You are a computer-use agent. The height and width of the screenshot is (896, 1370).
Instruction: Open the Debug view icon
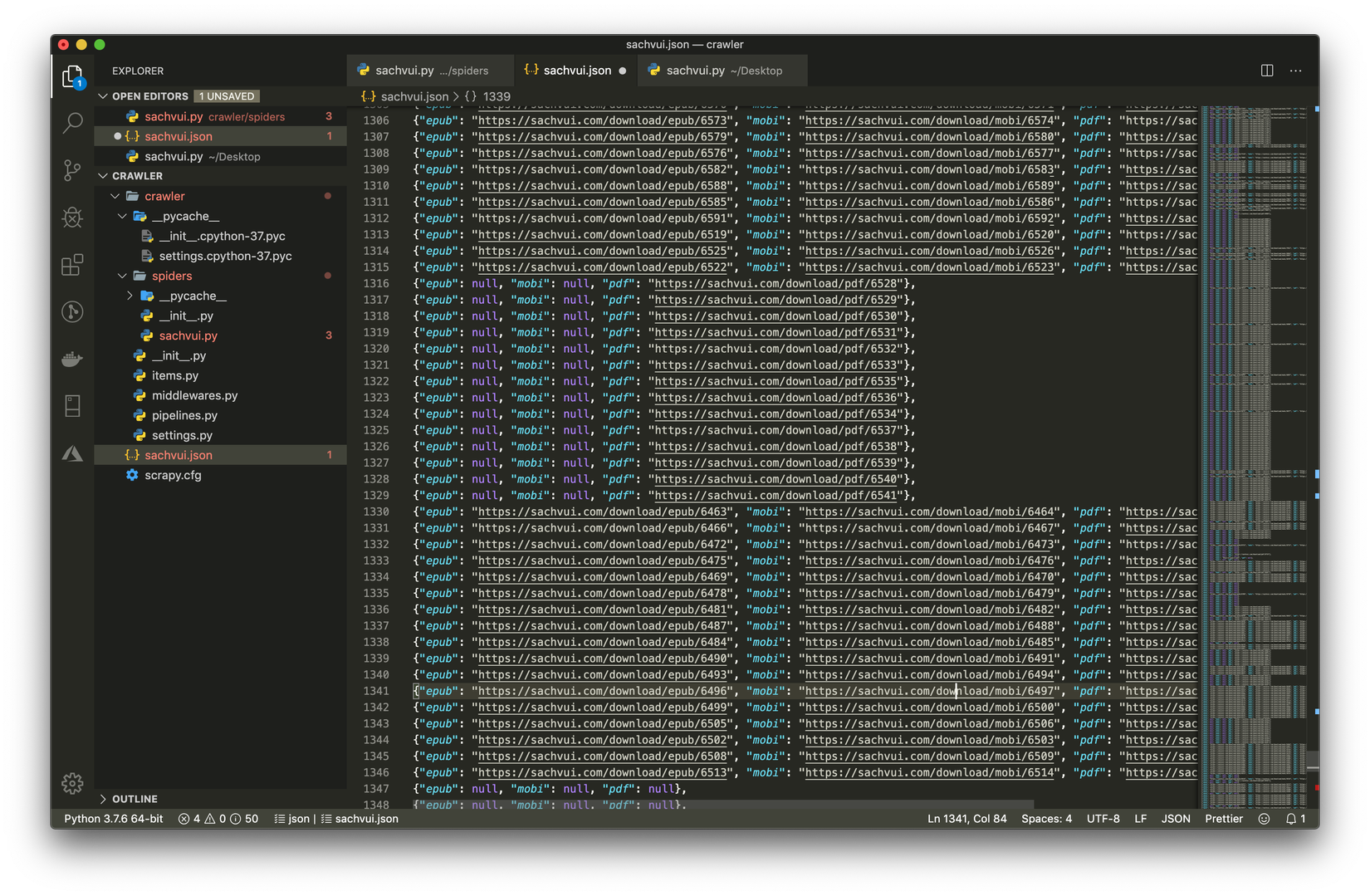coord(72,218)
